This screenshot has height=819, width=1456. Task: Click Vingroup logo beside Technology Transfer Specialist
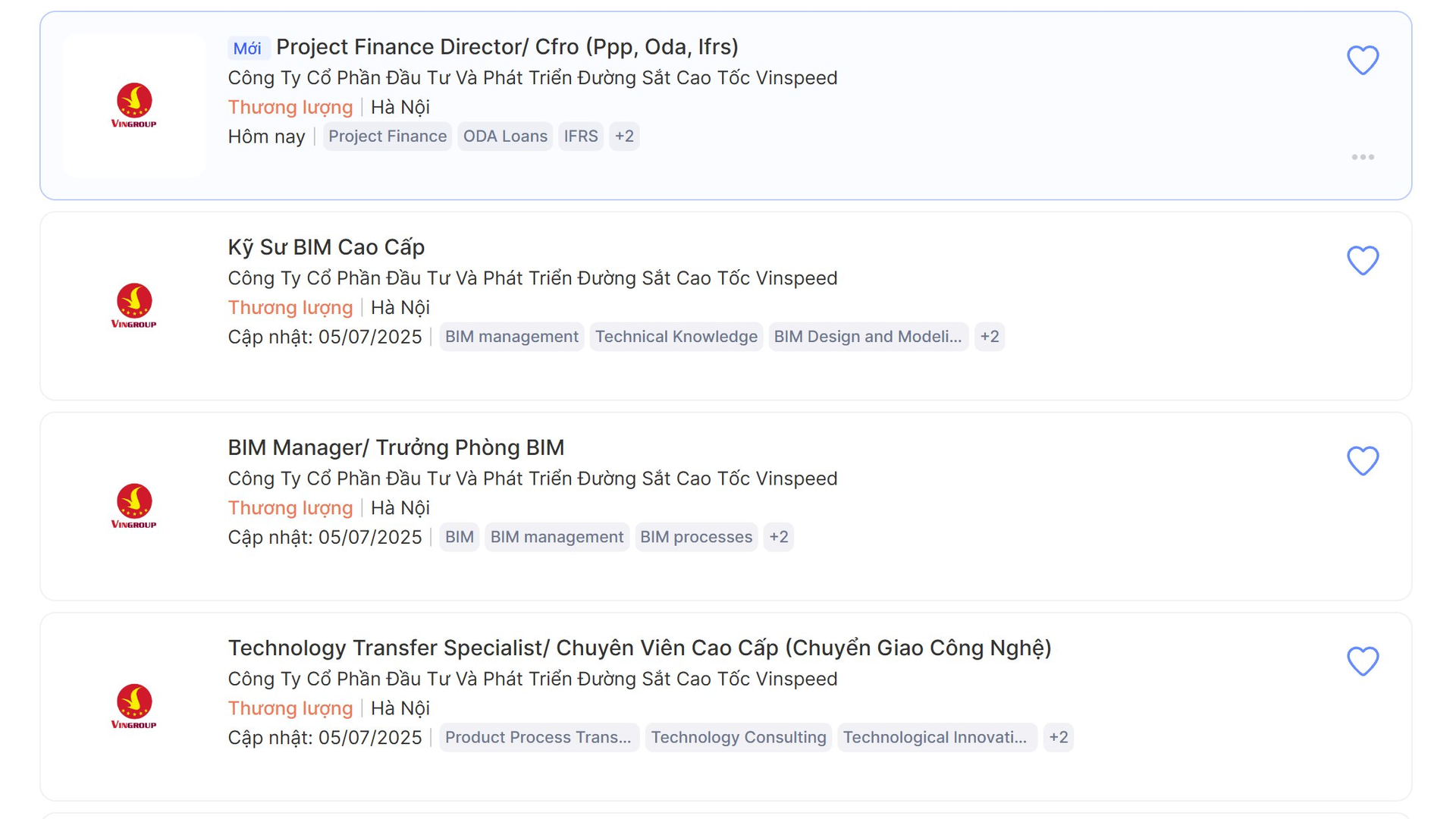[x=134, y=706]
